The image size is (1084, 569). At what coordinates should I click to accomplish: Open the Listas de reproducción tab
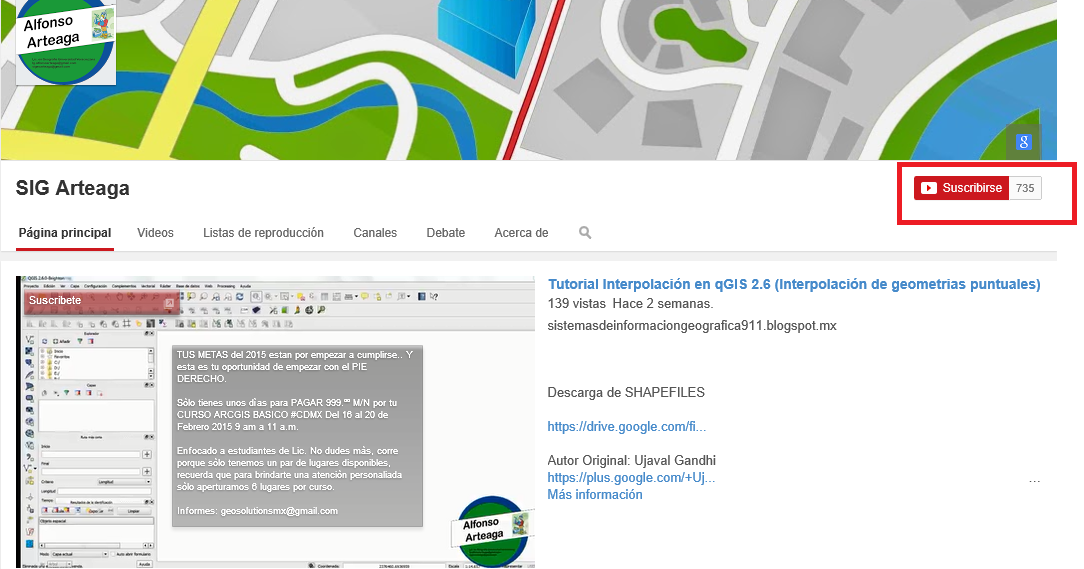point(263,233)
